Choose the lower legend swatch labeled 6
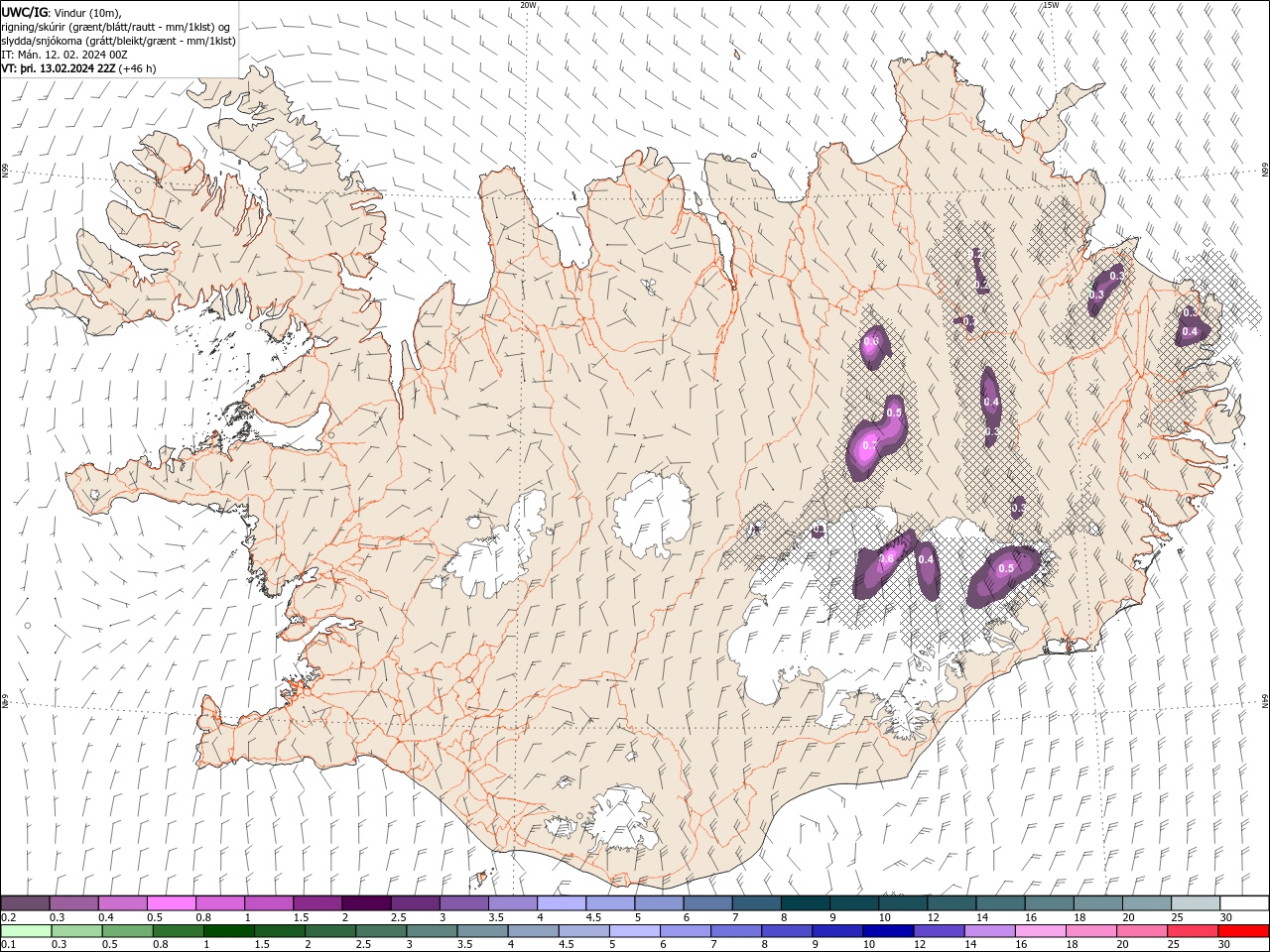1270x952 pixels. pos(685,931)
